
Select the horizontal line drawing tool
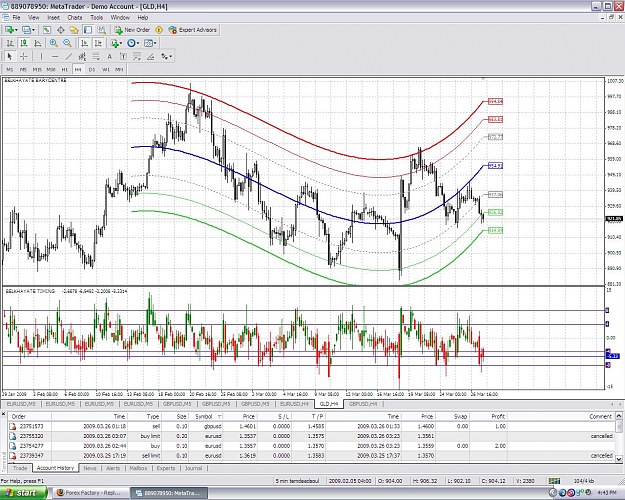point(55,56)
